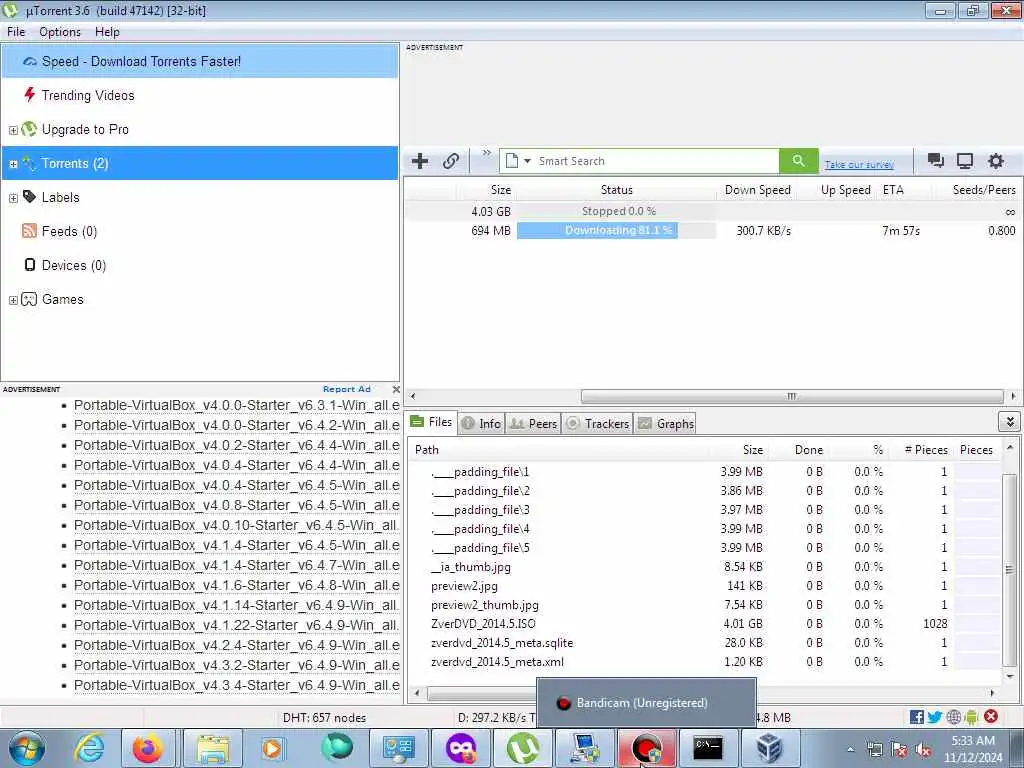The height and width of the screenshot is (768, 1024).
Task: Click the Add Torrent plus icon
Action: [x=420, y=161]
